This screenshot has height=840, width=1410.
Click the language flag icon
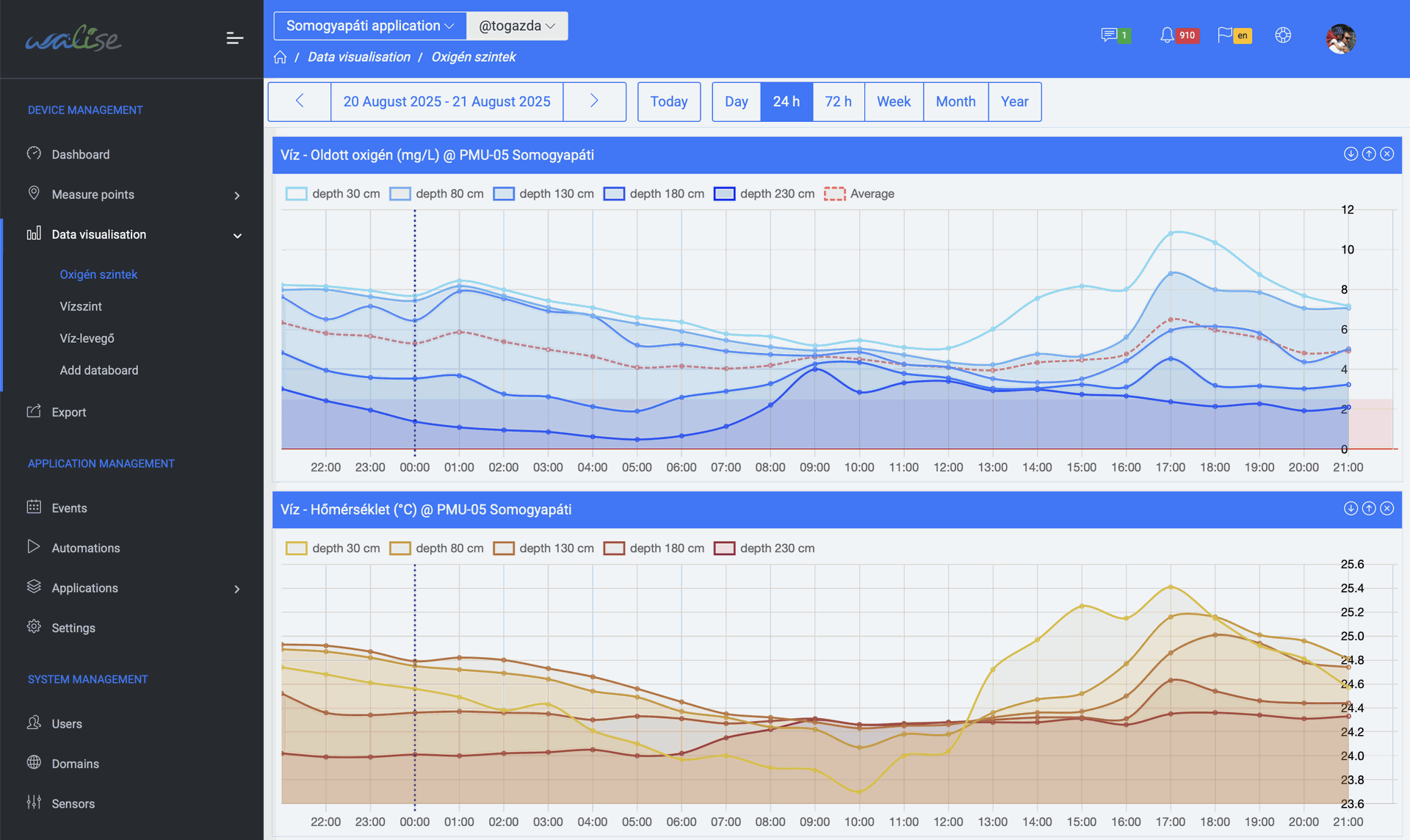click(1225, 35)
